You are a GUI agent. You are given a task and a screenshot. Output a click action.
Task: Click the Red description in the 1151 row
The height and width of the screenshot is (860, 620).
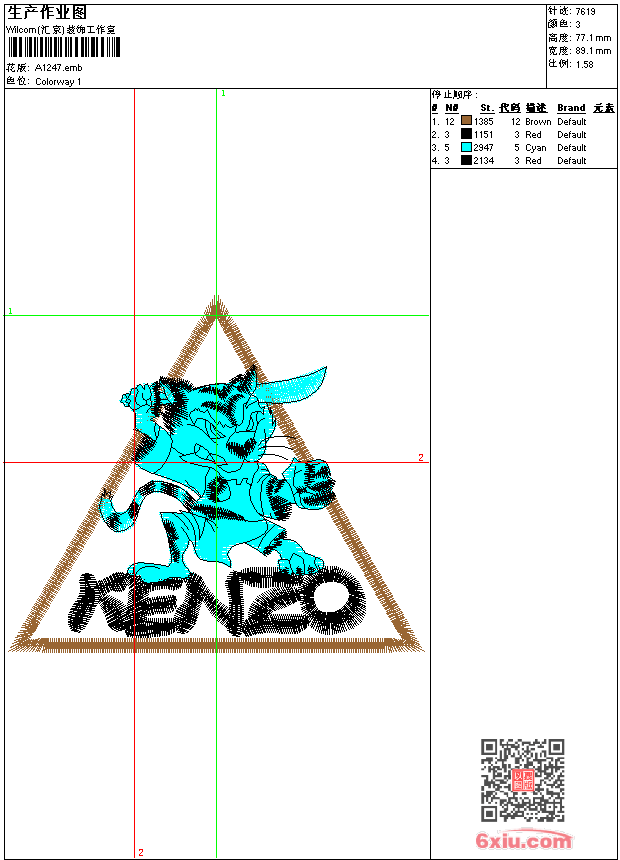click(x=533, y=134)
